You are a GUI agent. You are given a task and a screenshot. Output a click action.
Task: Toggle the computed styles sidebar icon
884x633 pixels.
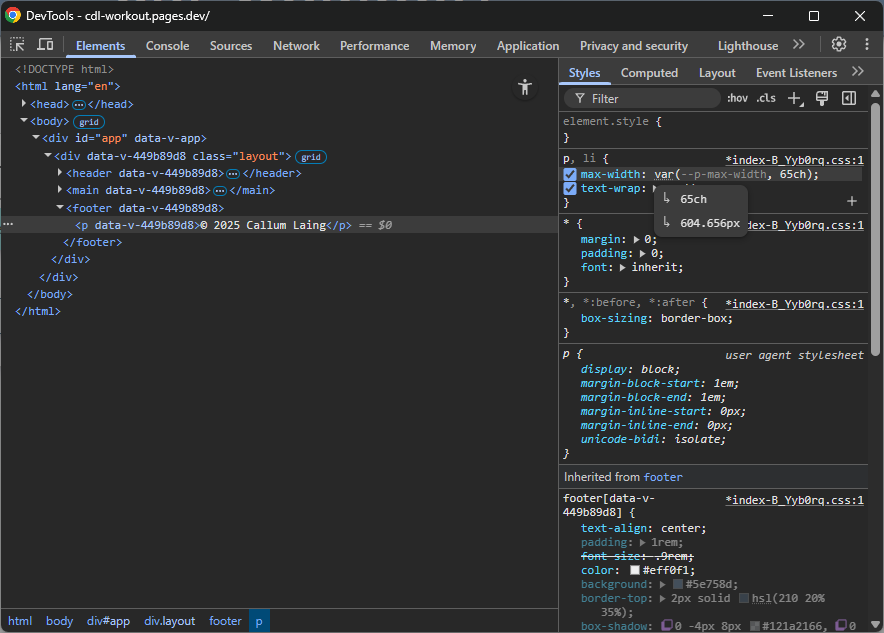point(849,98)
